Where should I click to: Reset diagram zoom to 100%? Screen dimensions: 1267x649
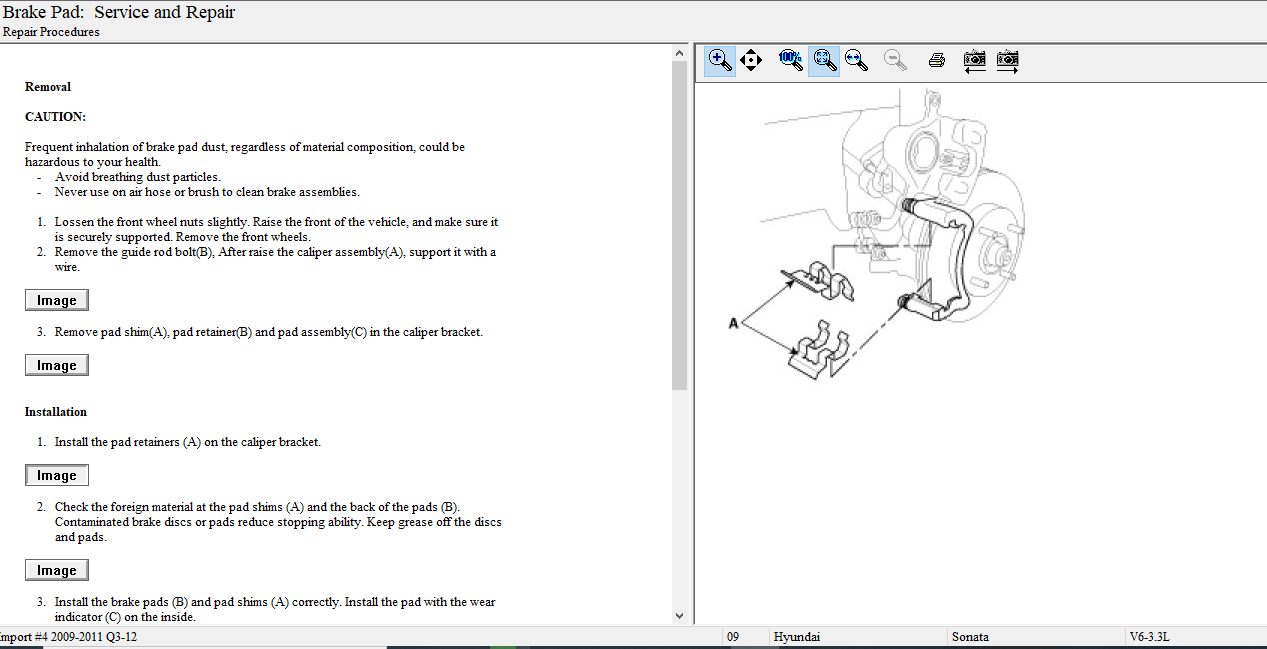[x=790, y=60]
